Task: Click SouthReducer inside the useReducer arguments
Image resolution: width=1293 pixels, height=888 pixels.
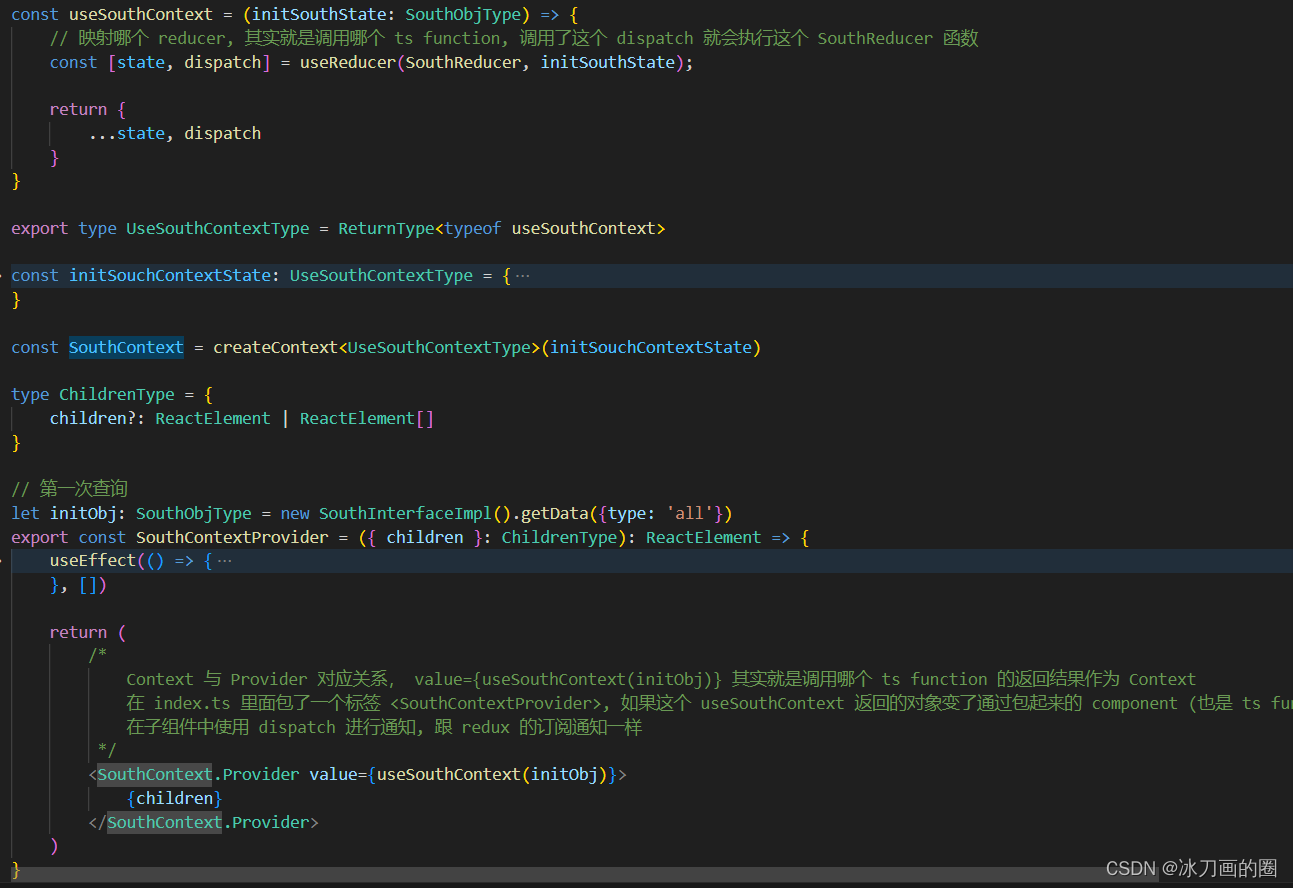Action: tap(463, 62)
